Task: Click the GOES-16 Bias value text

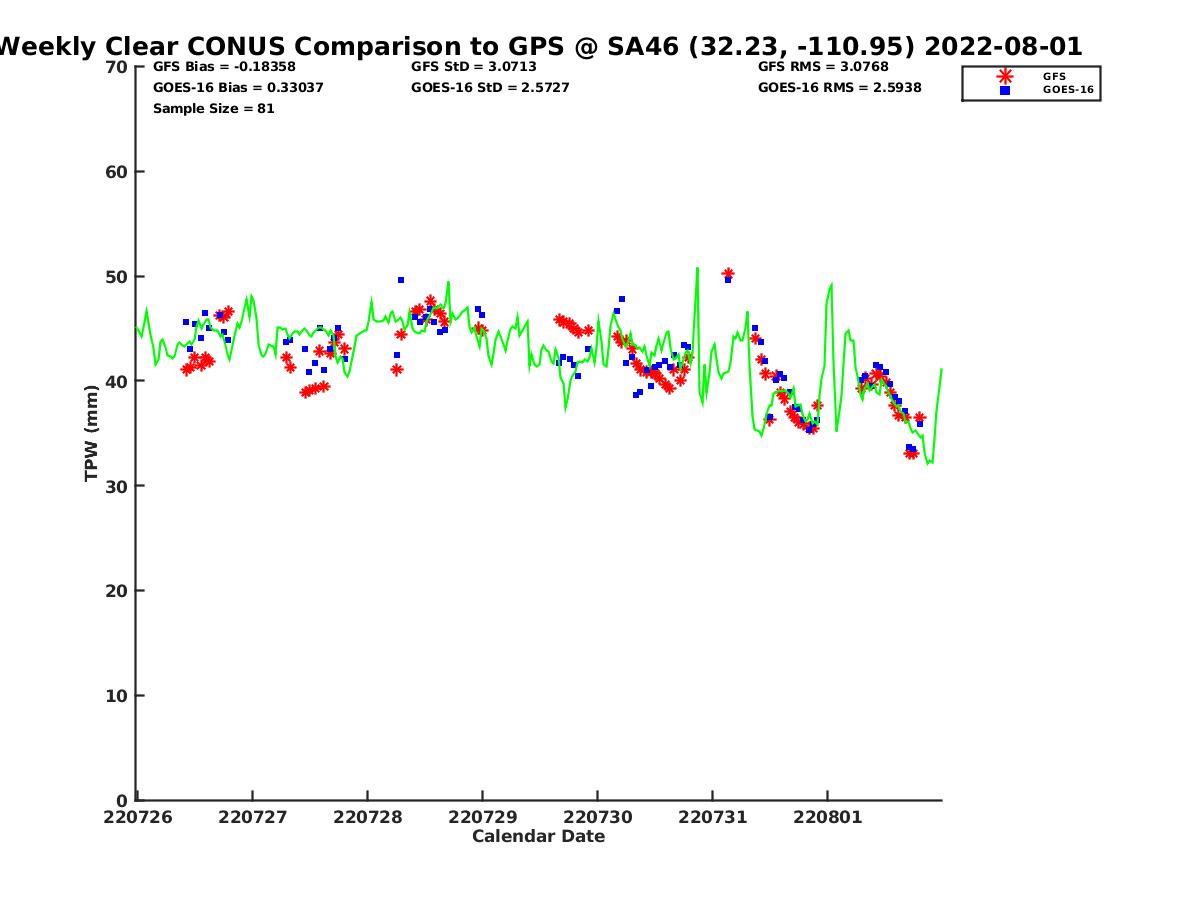Action: (238, 88)
